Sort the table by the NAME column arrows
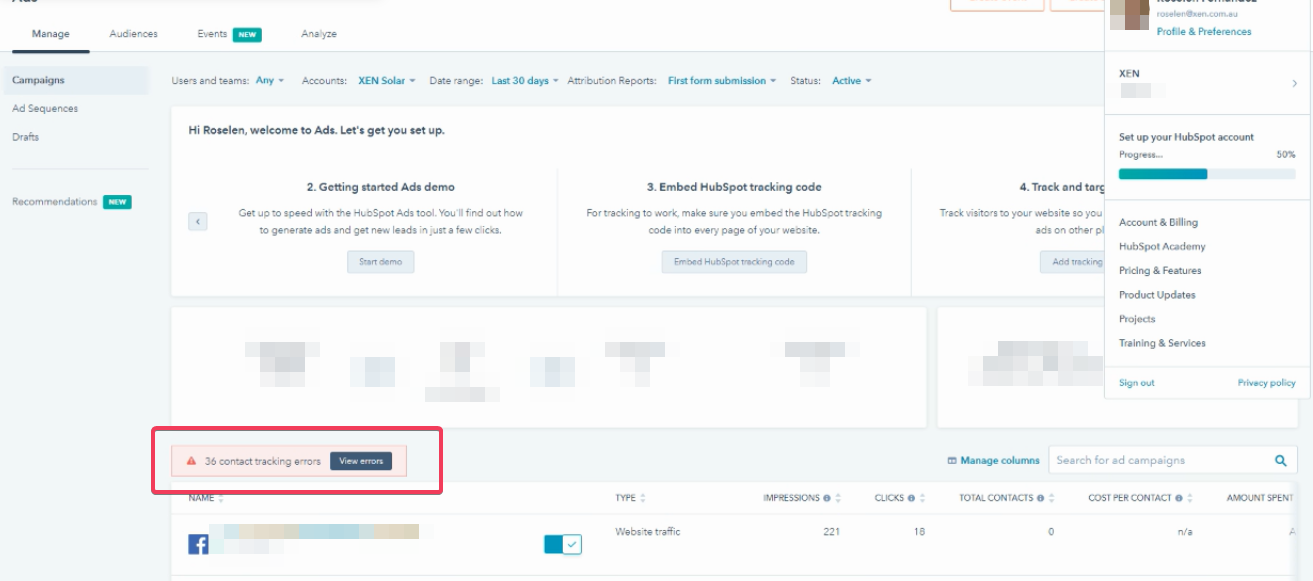The width and height of the screenshot is (1313, 581). tap(221, 498)
